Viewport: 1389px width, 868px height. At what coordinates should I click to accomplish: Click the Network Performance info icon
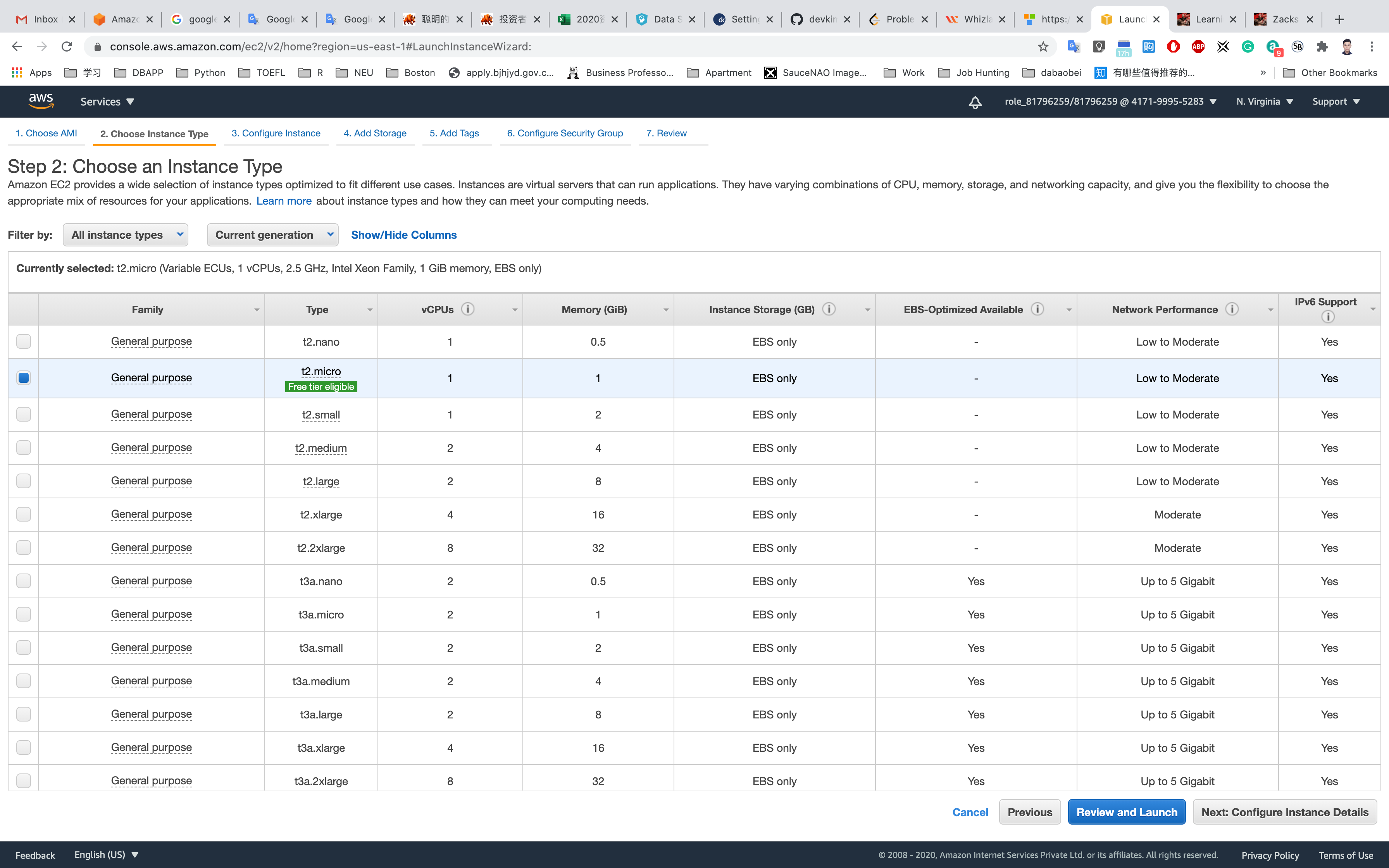click(1232, 310)
